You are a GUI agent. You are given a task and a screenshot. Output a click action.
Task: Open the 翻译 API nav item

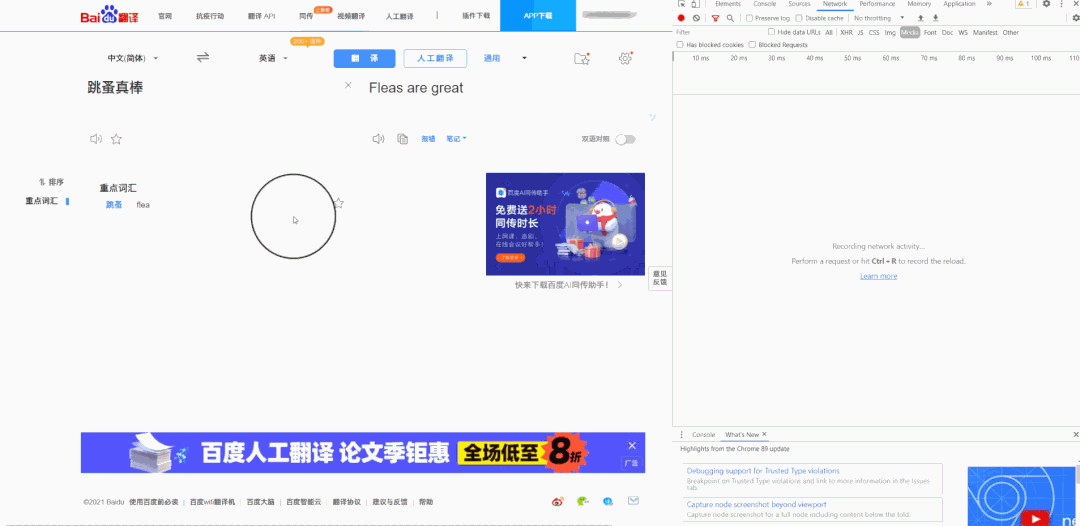pyautogui.click(x=261, y=16)
